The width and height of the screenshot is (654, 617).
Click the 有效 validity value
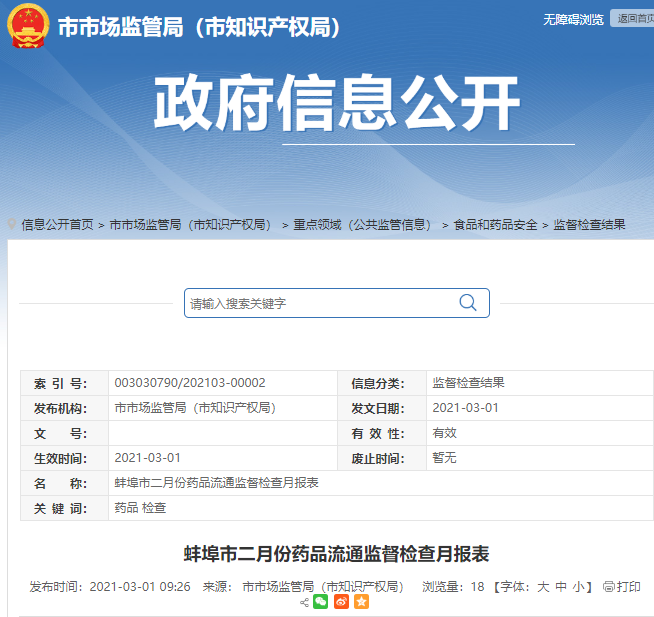pyautogui.click(x=444, y=433)
